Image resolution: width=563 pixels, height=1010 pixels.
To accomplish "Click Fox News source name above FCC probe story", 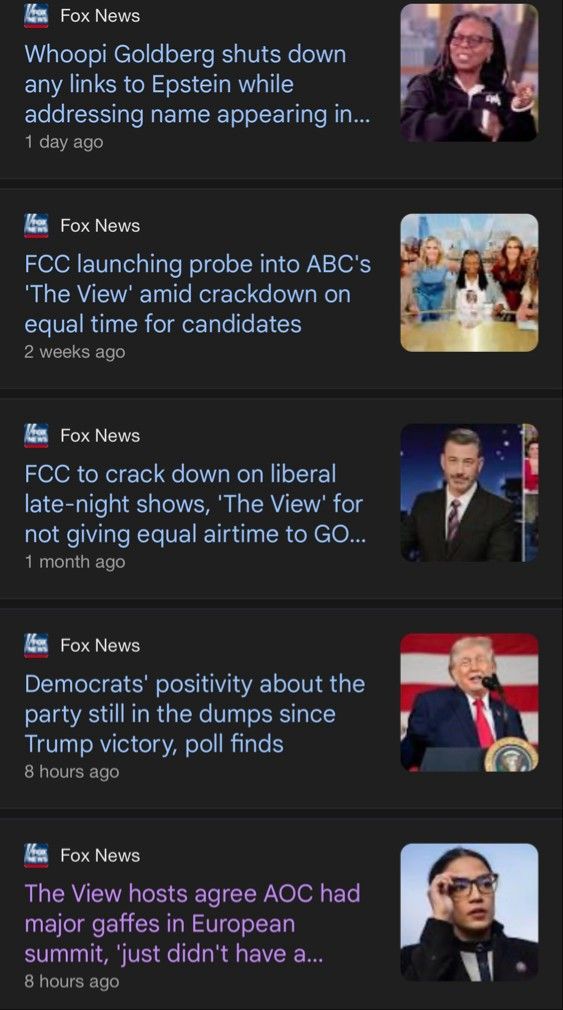I will point(100,226).
